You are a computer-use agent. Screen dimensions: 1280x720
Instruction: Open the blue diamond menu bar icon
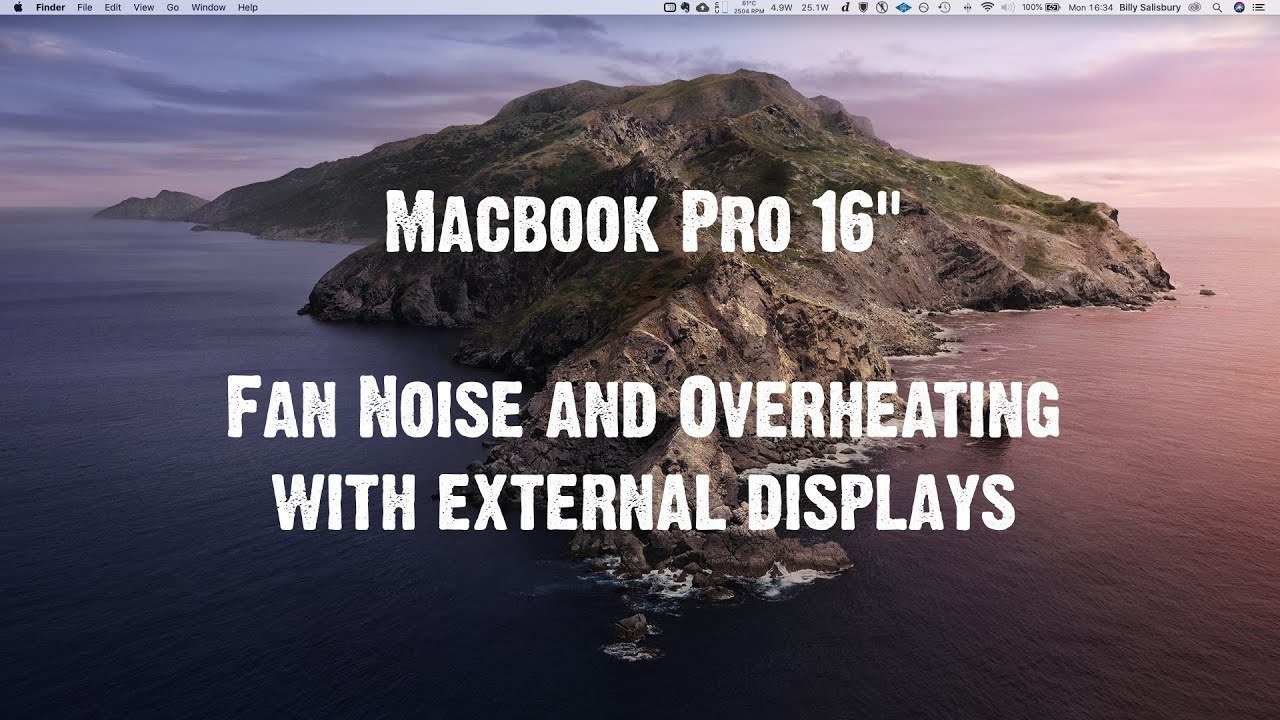point(905,8)
